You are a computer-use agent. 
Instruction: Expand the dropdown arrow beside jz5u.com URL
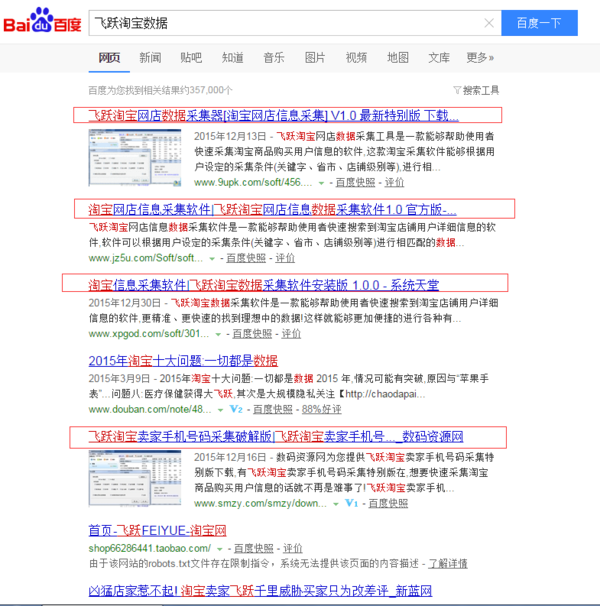(x=212, y=259)
